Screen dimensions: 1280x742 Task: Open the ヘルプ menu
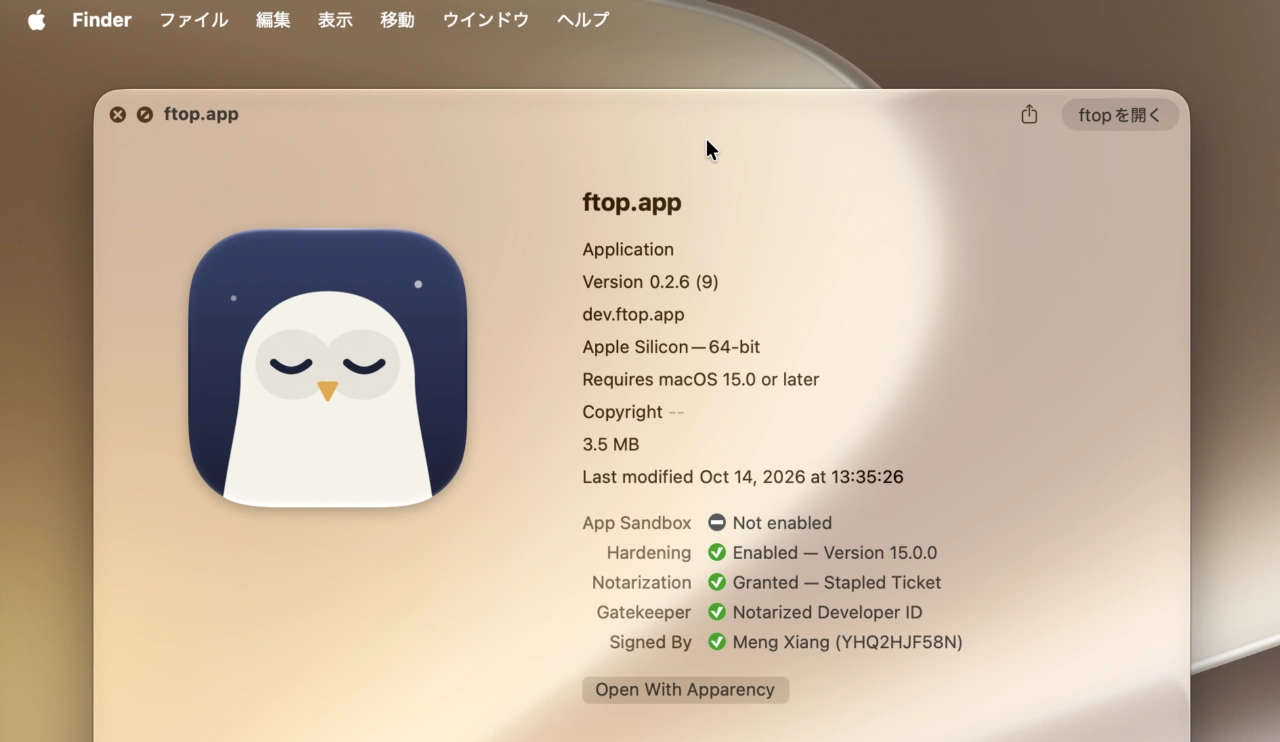(x=583, y=20)
